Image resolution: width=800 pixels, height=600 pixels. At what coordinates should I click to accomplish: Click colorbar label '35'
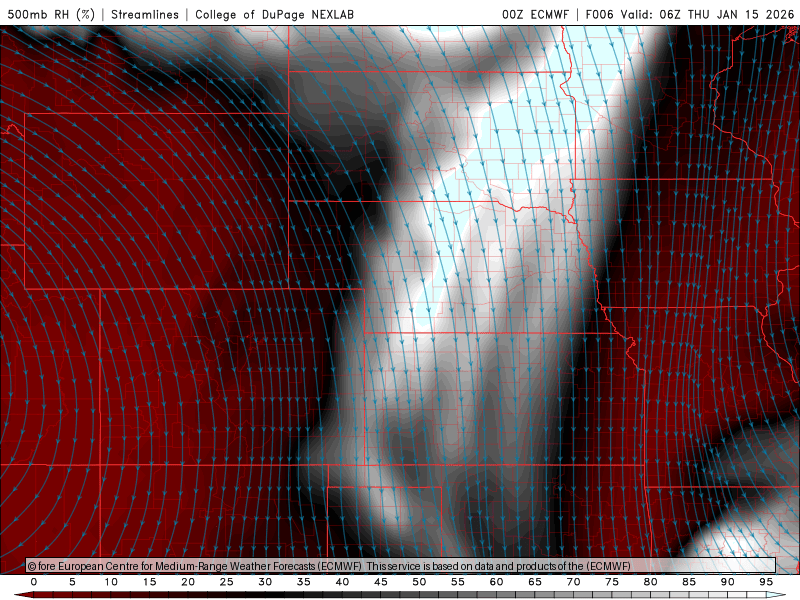click(x=304, y=582)
